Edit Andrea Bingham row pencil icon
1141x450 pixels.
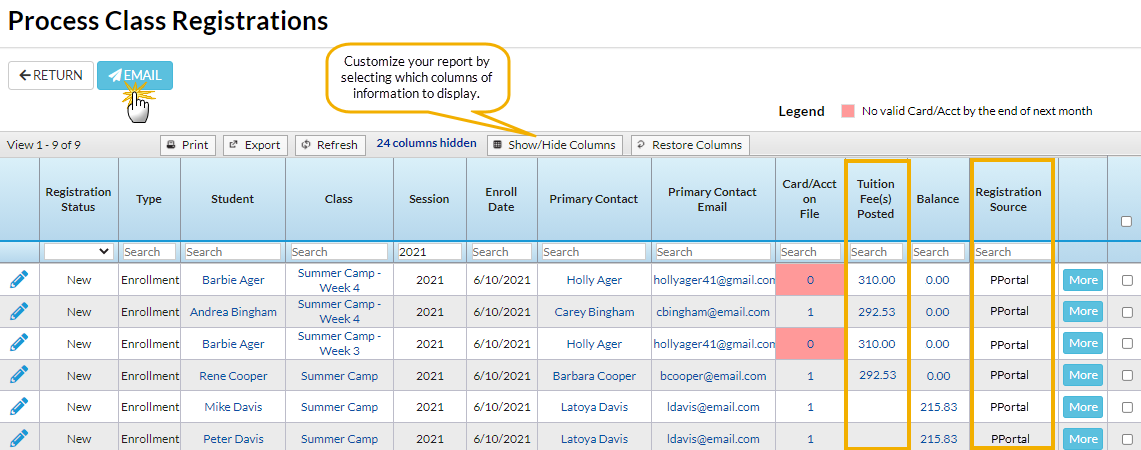point(19,312)
